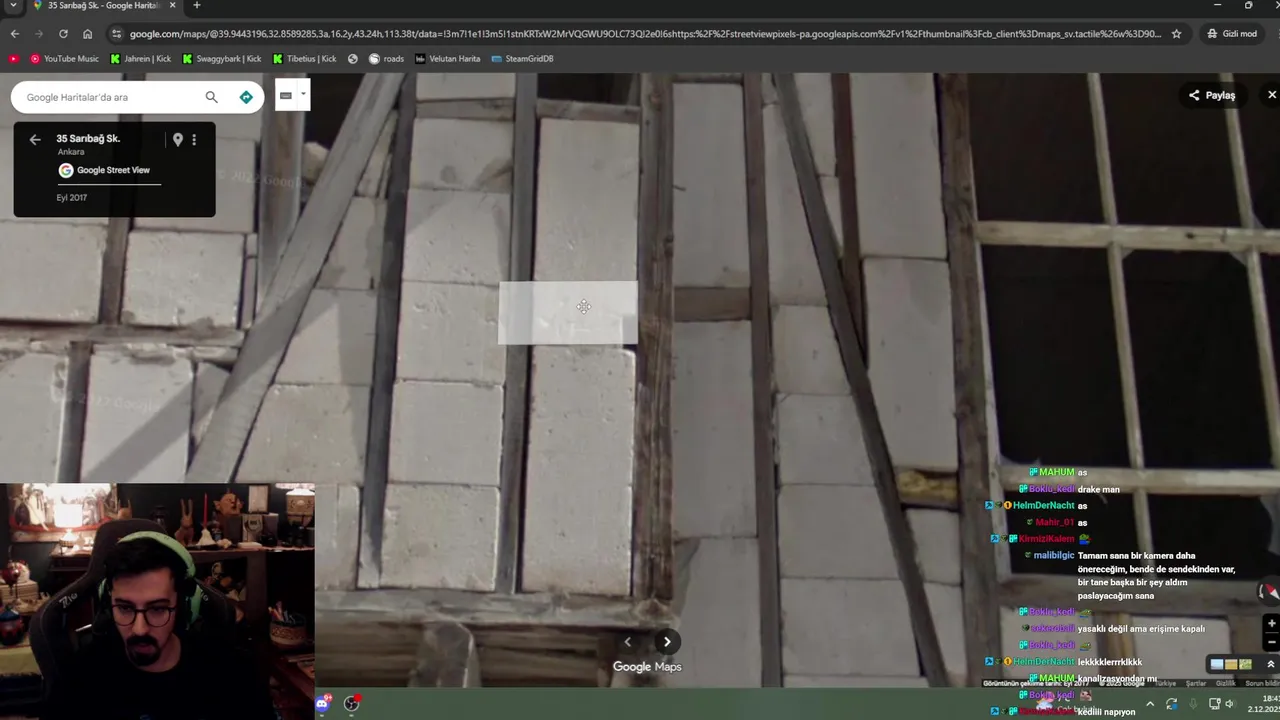Open the roads bookmark
Viewport: 1280px width, 720px height.
pos(386,59)
